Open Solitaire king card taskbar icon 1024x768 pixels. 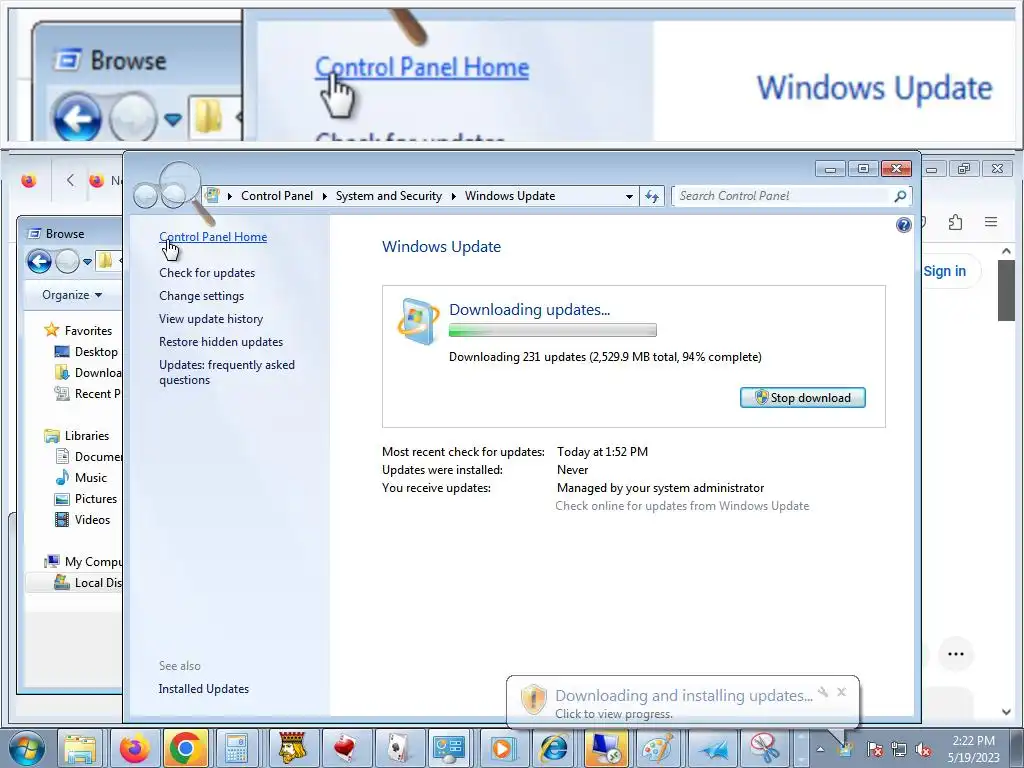point(293,748)
